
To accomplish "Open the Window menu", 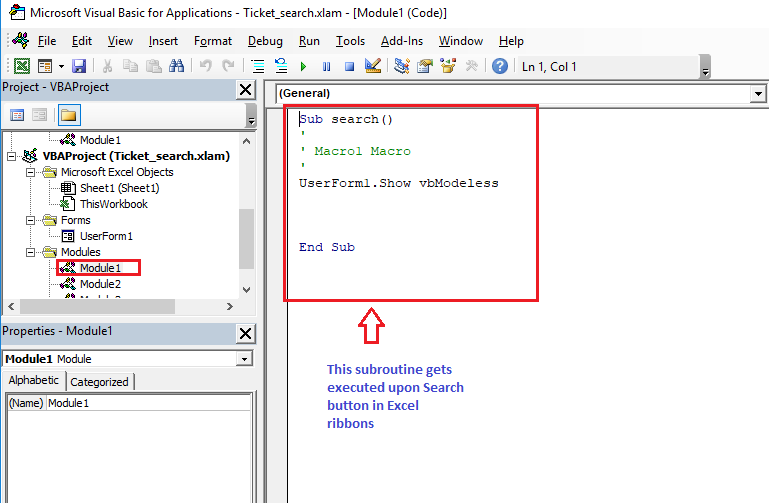I will pyautogui.click(x=461, y=41).
